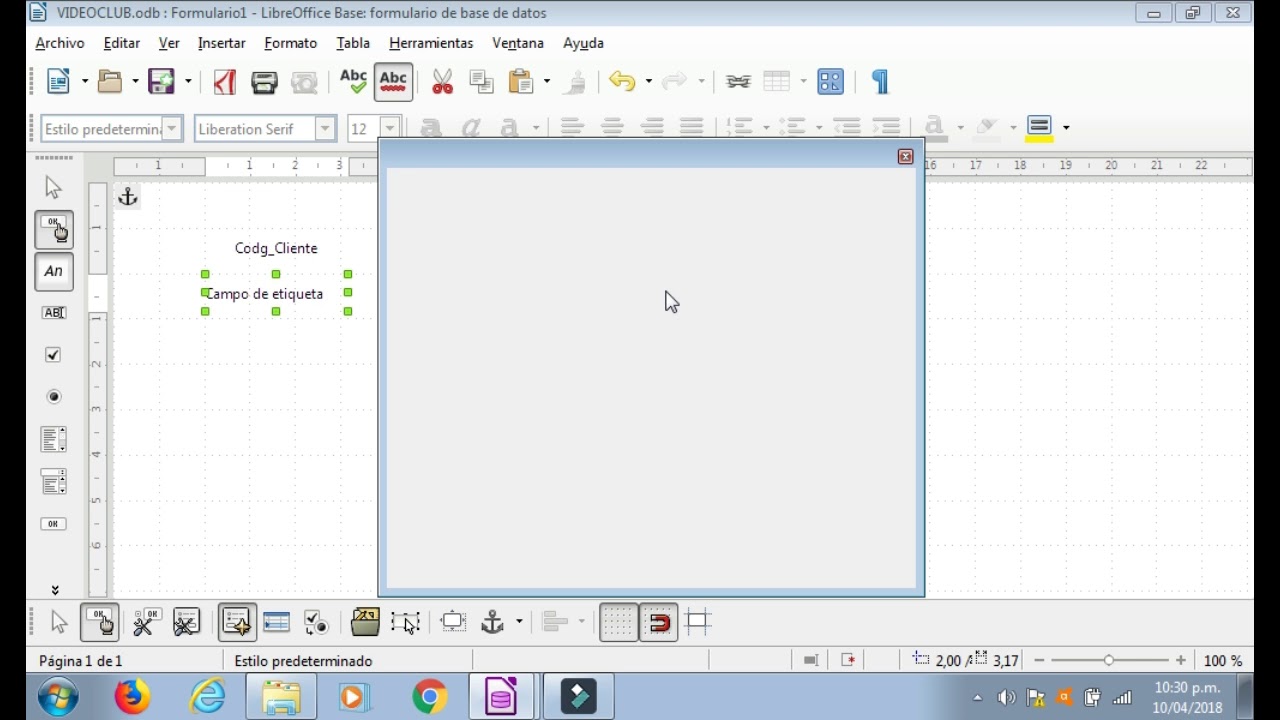The width and height of the screenshot is (1280, 720).
Task: Open the Ayuda menu
Action: pos(583,43)
